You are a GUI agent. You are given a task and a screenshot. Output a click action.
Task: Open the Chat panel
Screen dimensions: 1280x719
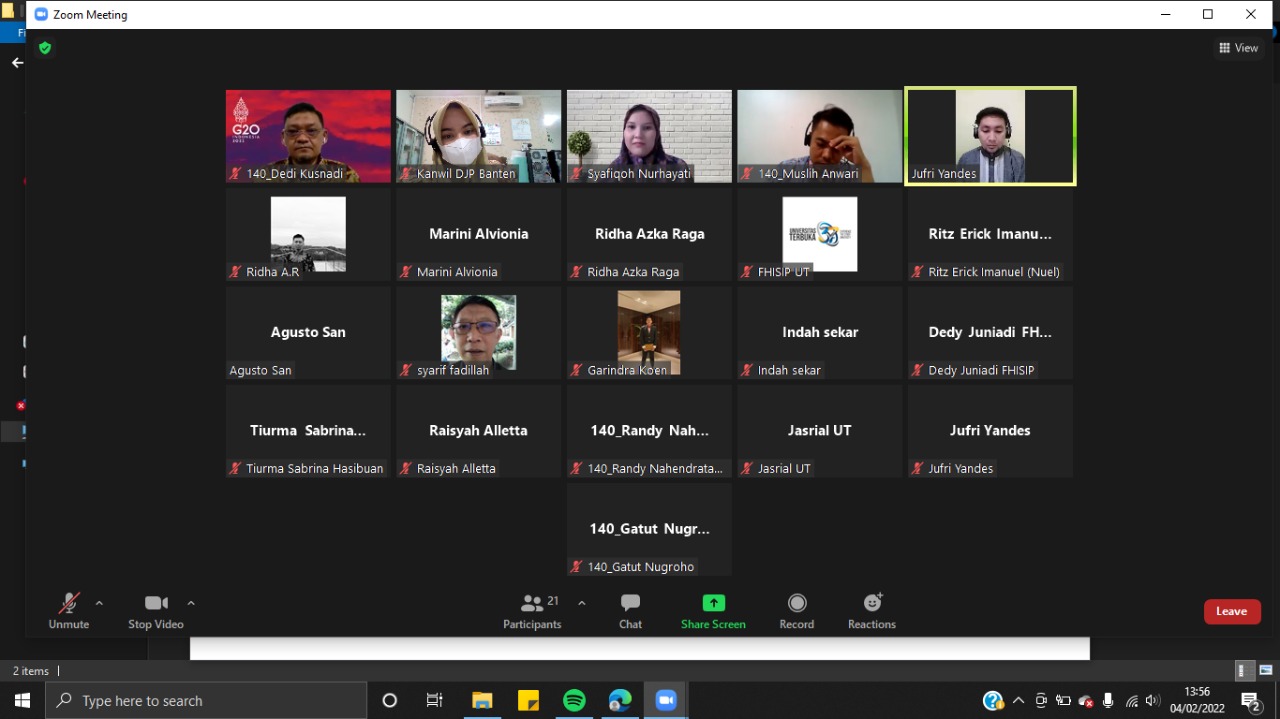[630, 611]
